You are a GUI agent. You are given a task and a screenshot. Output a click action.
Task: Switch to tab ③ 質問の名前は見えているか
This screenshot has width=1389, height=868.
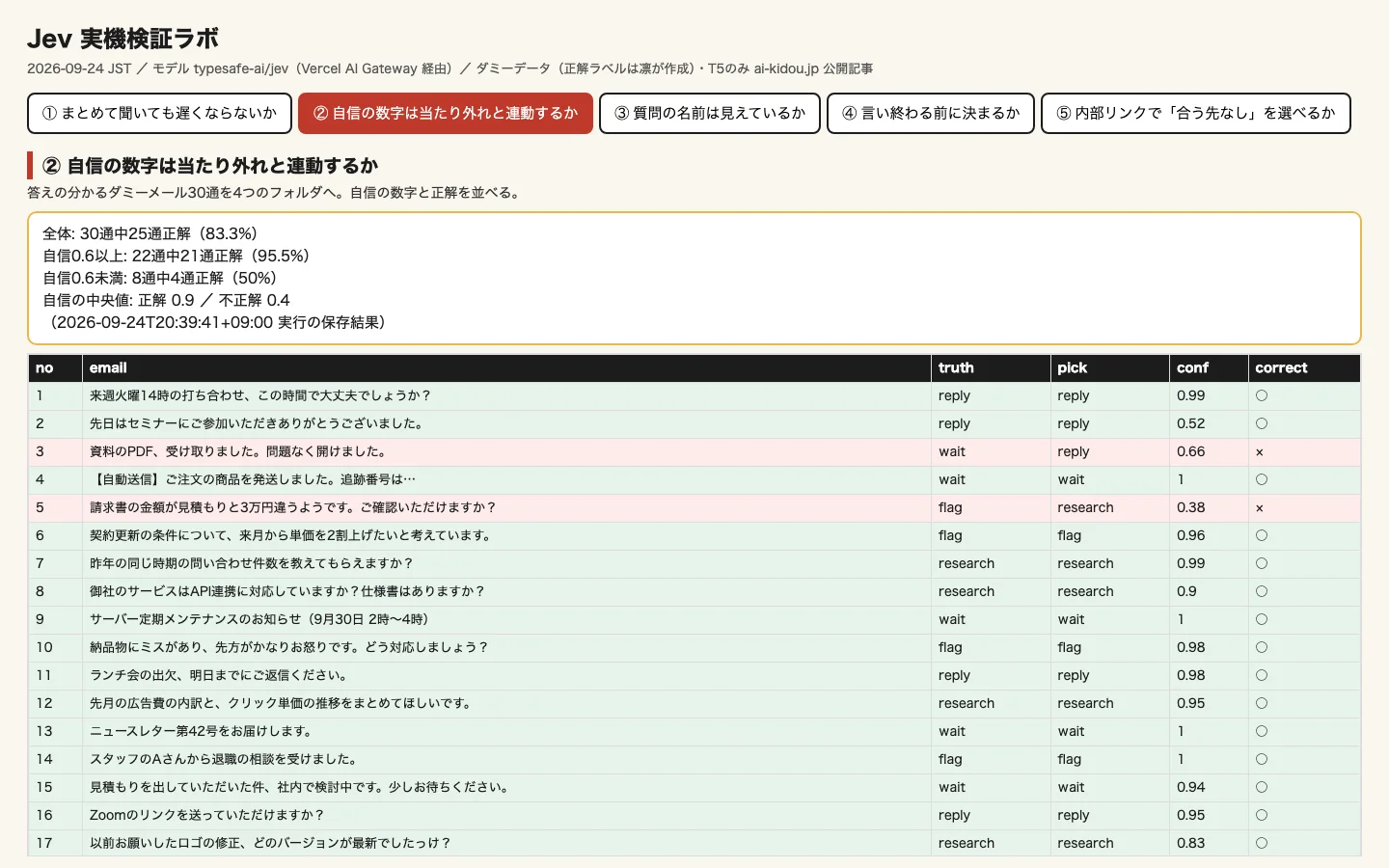710,113
